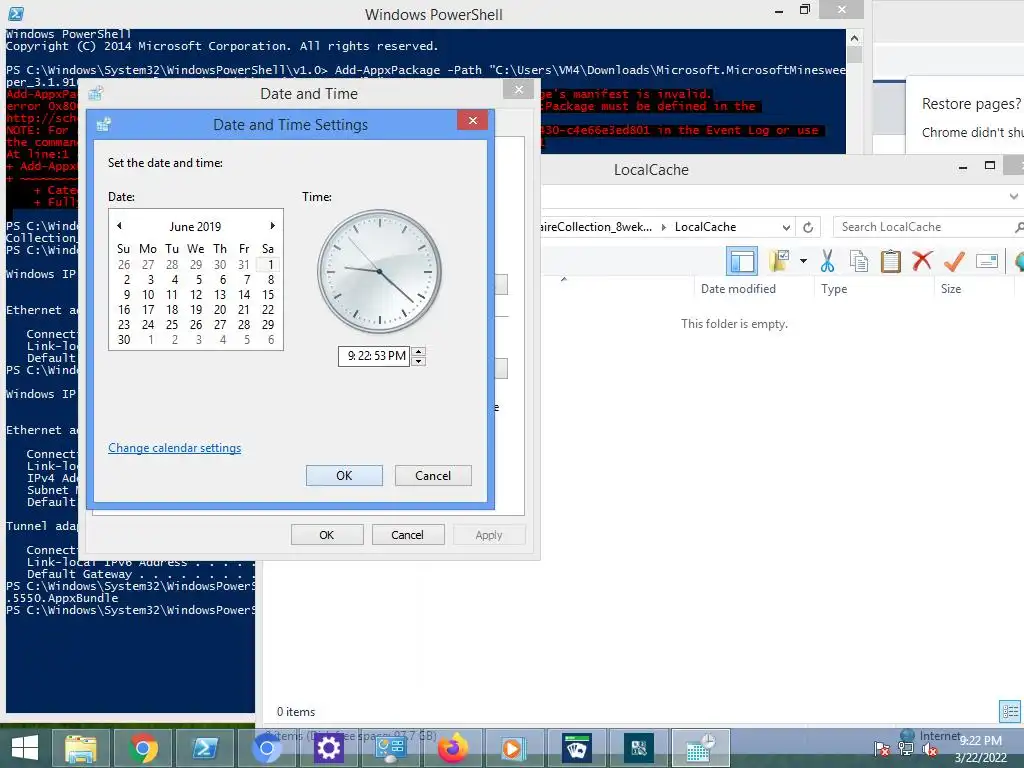The width and height of the screenshot is (1024, 768).
Task: Sort by Size column header
Action: click(950, 289)
